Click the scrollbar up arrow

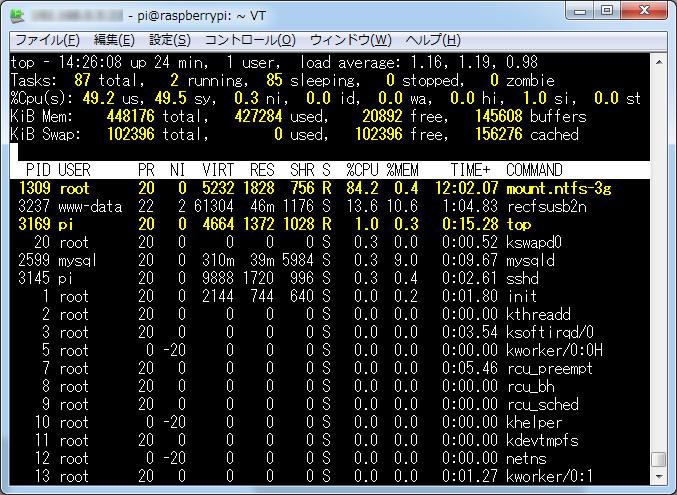(x=659, y=62)
